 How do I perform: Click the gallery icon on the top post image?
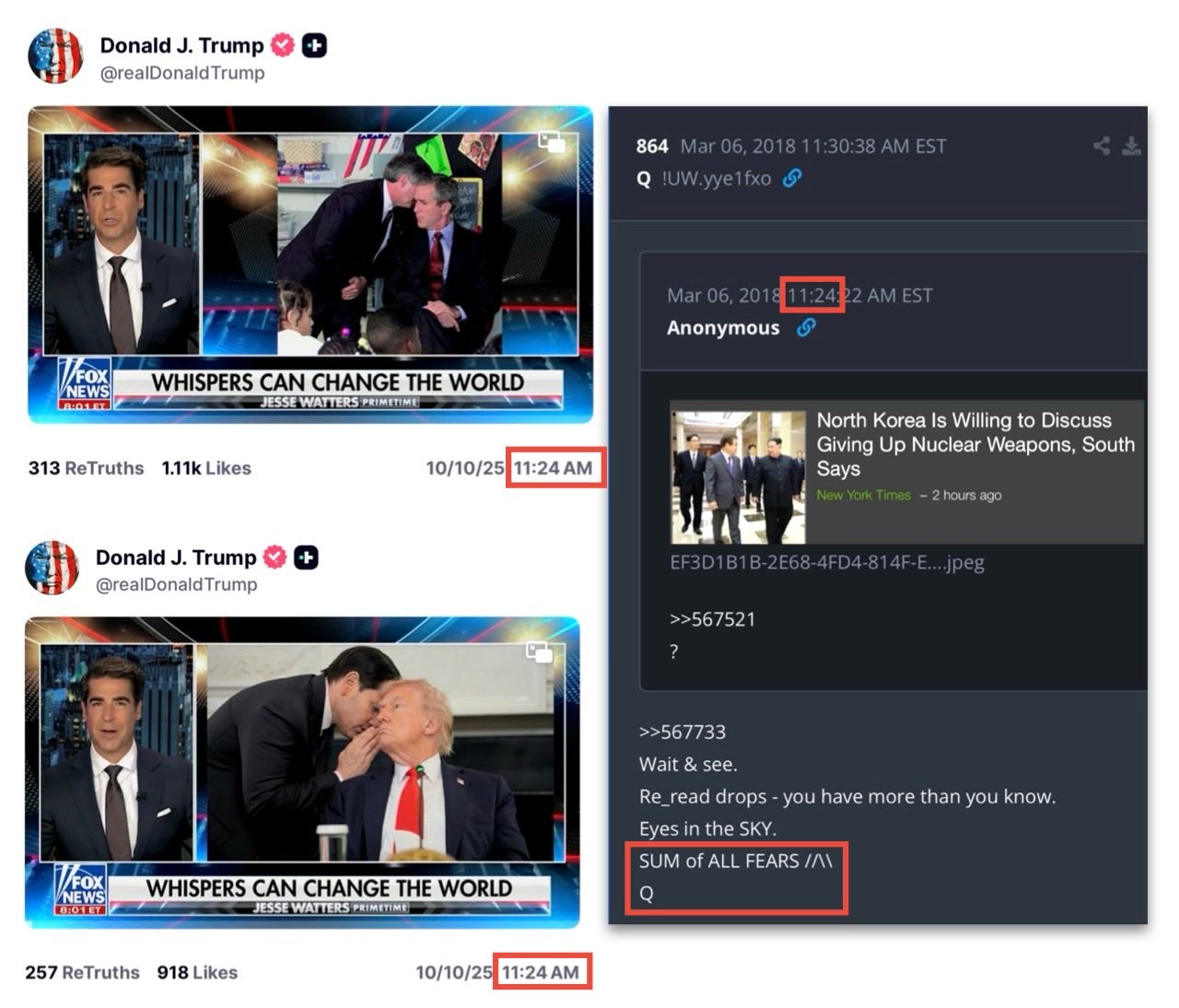(x=551, y=142)
